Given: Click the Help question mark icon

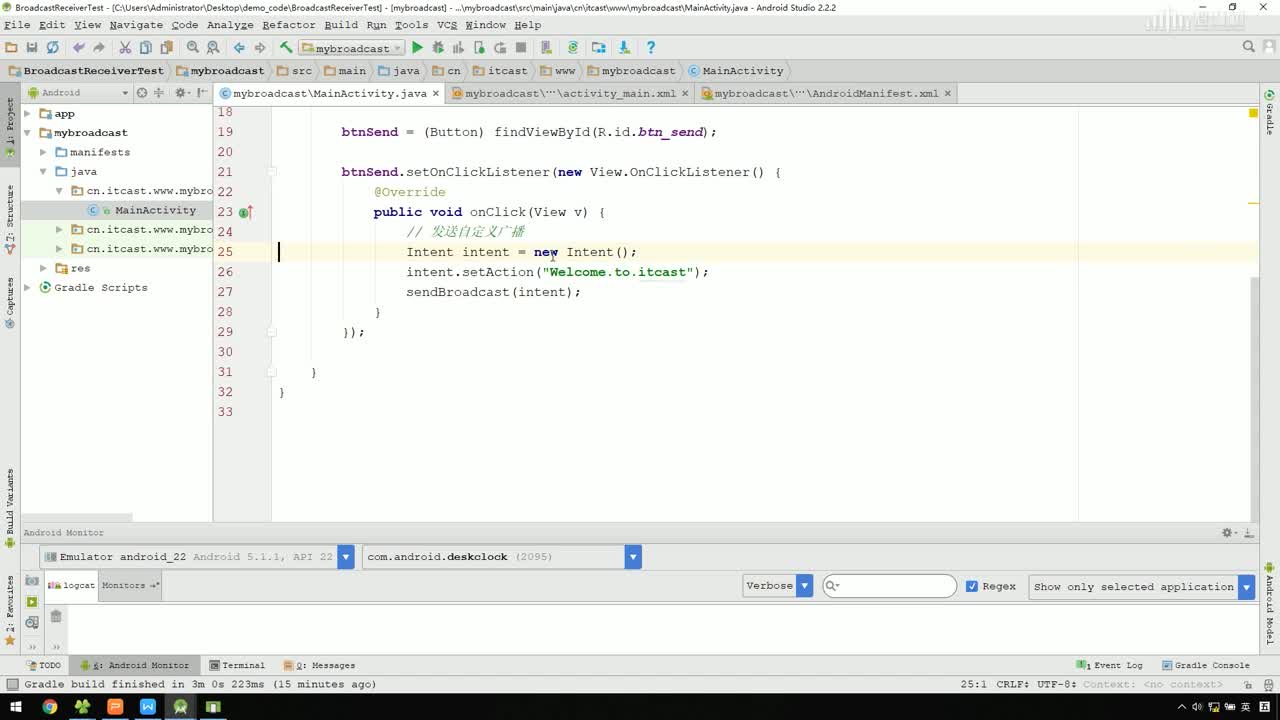Looking at the screenshot, I should point(651,47).
